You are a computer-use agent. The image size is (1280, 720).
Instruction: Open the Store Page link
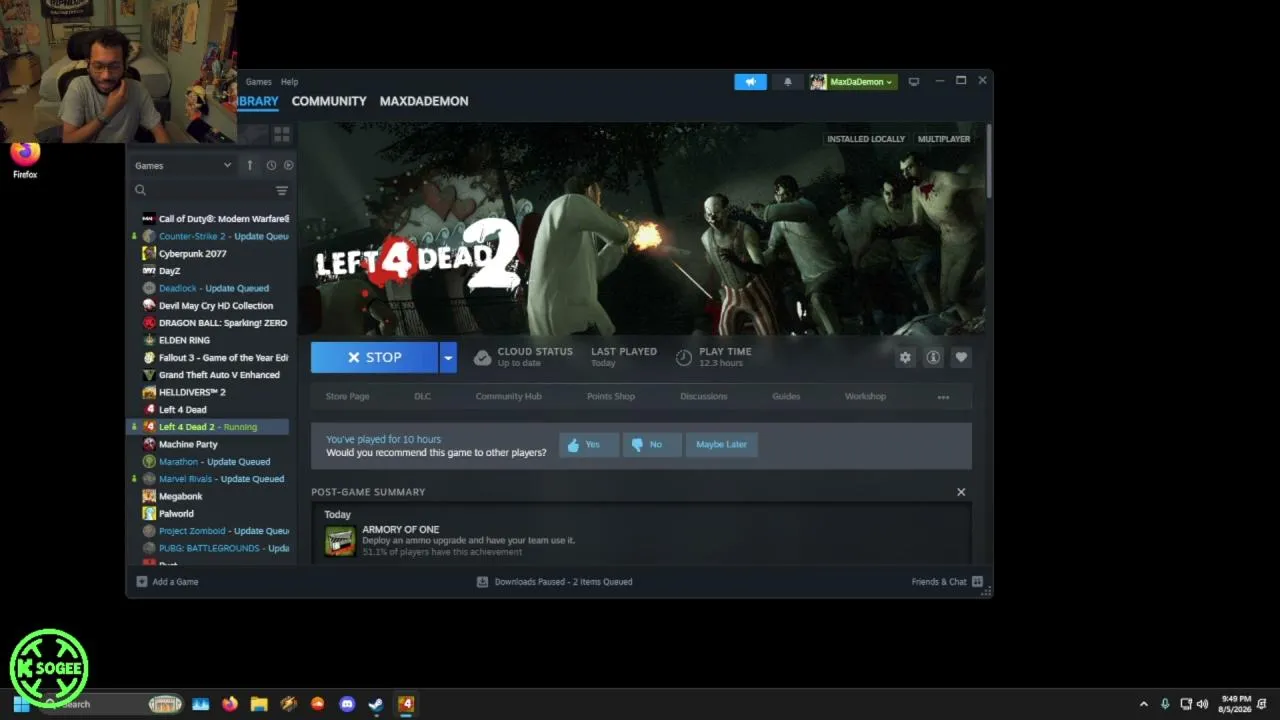tap(347, 397)
